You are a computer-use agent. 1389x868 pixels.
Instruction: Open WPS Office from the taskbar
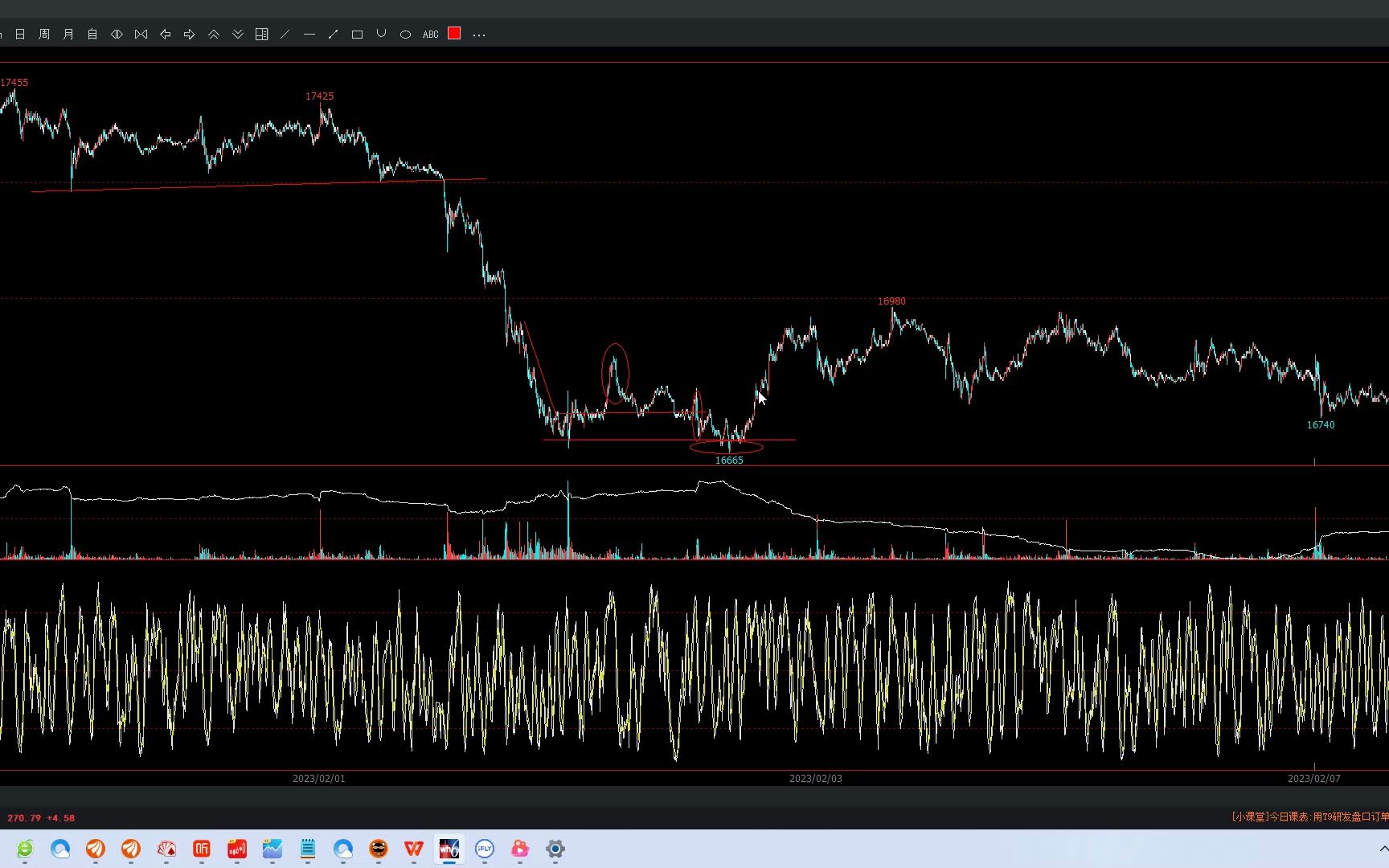coord(414,849)
